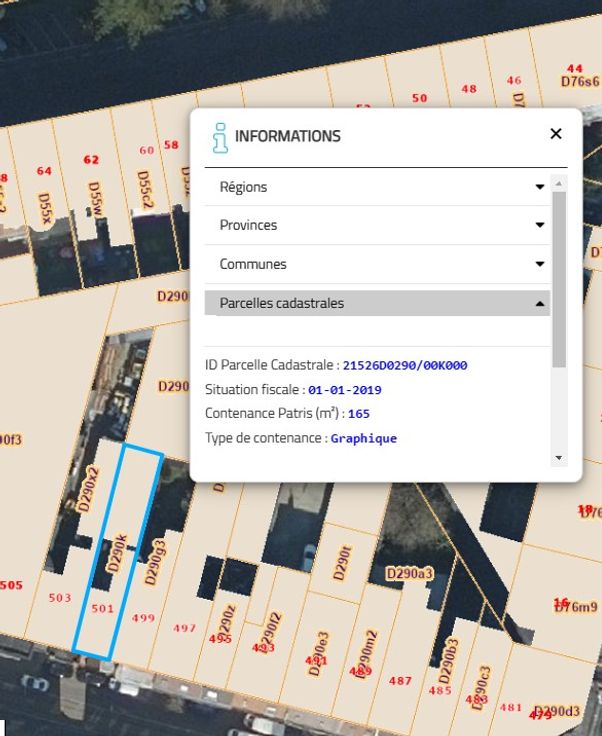Click parcel ID 21526D0290/00K000 value
The height and width of the screenshot is (736, 602).
pyautogui.click(x=405, y=365)
